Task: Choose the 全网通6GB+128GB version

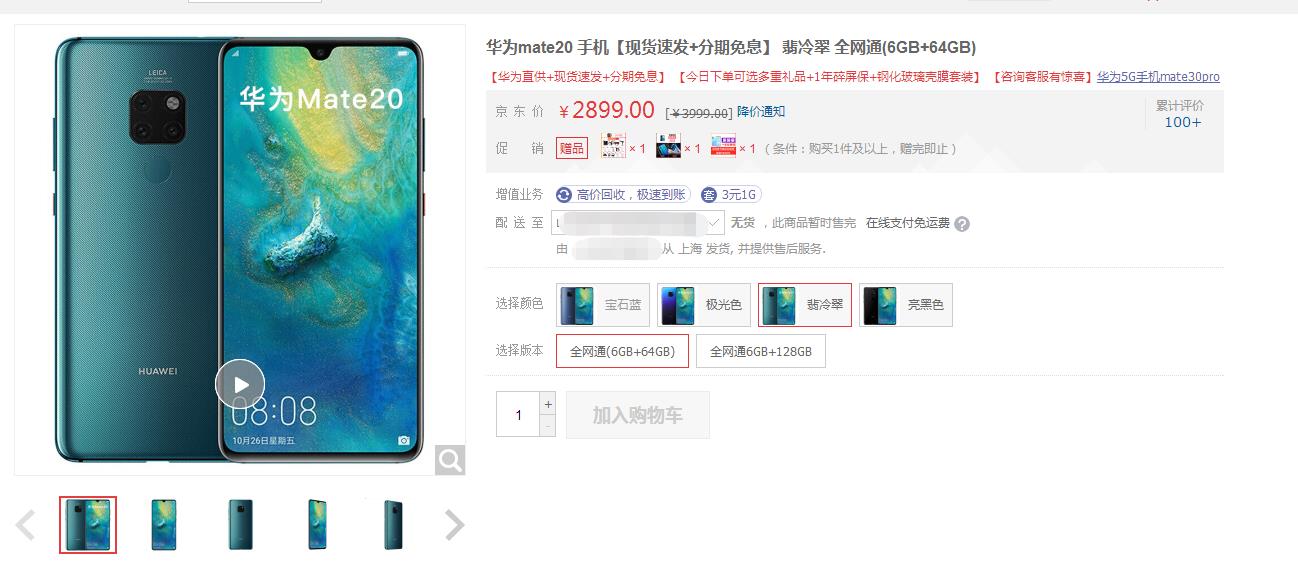Action: (761, 352)
